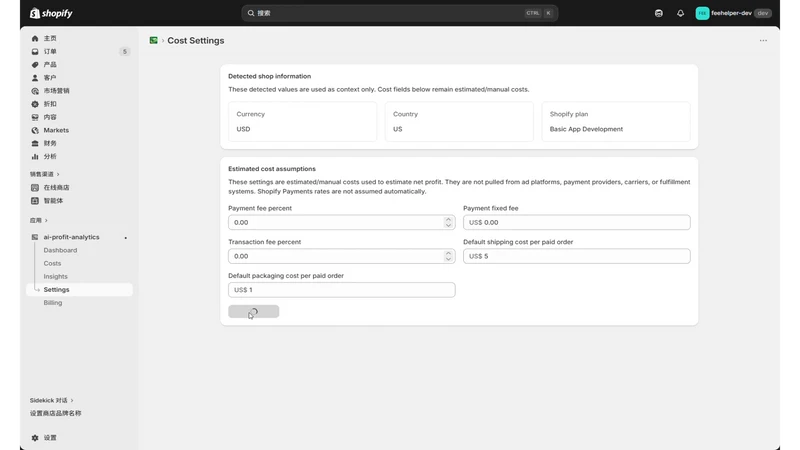Viewport: 800px width, 450px height.
Task: Open the three-dot page menu
Action: (763, 40)
